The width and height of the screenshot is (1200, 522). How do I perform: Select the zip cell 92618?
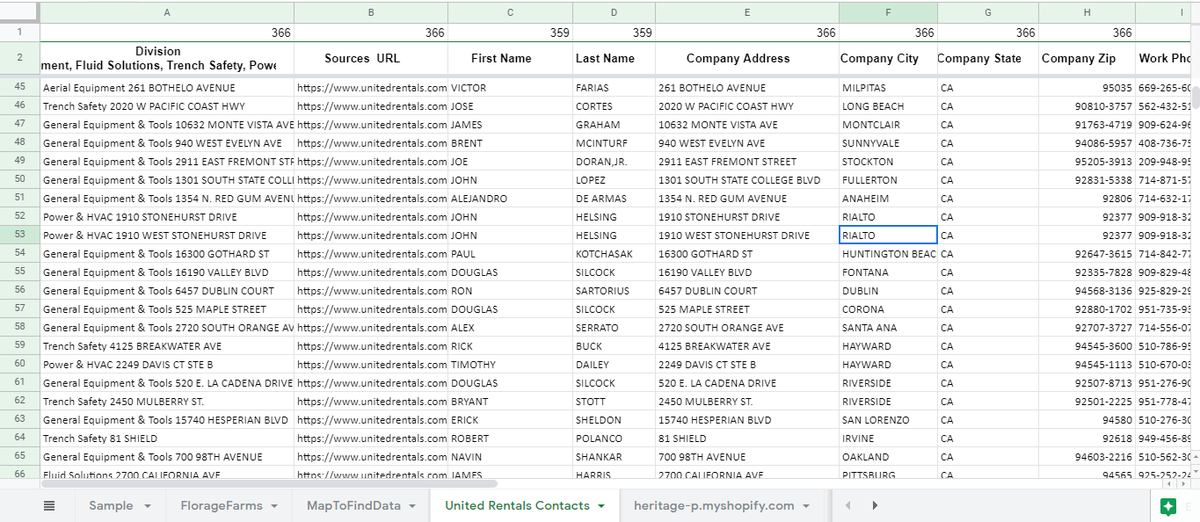[x=1086, y=438]
